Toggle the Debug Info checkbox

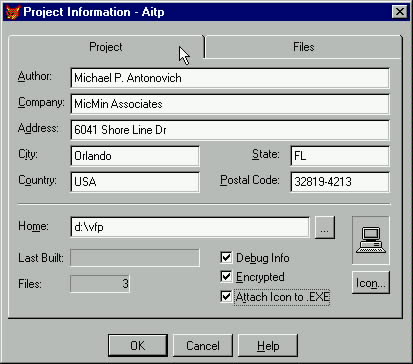[226, 257]
